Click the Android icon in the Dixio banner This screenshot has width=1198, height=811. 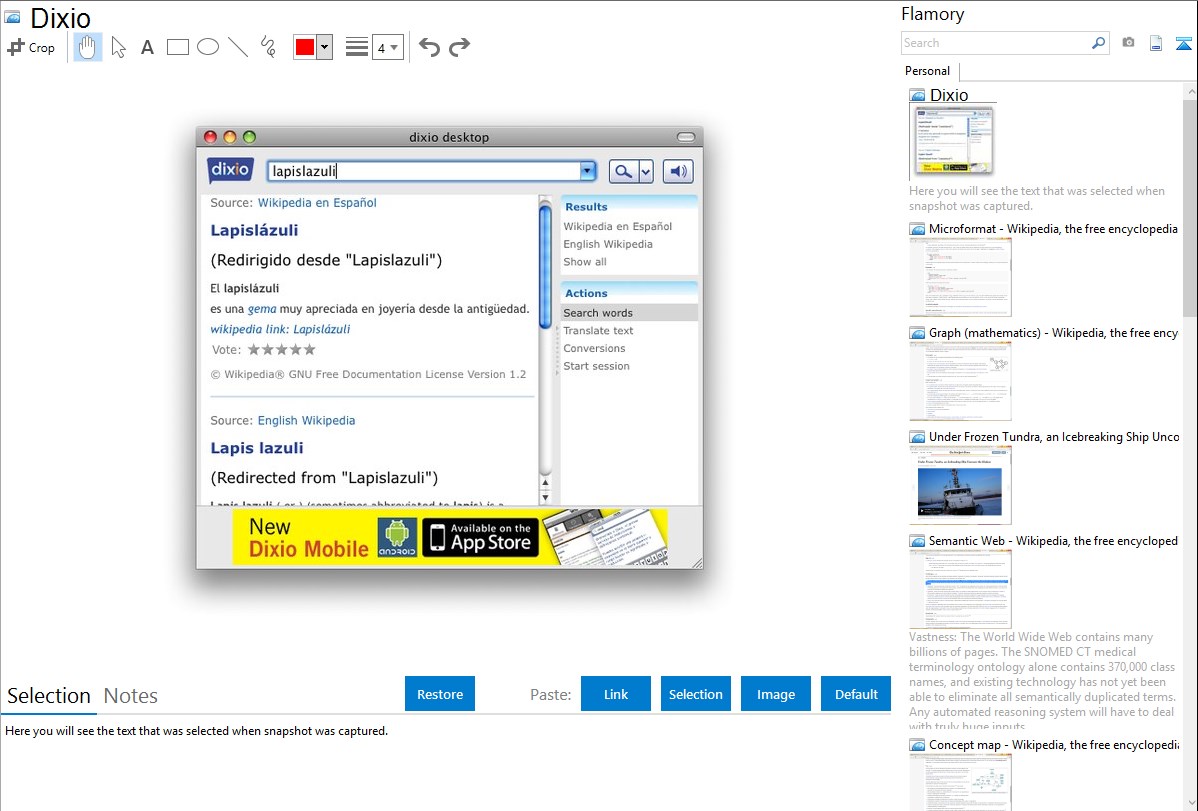pos(397,537)
